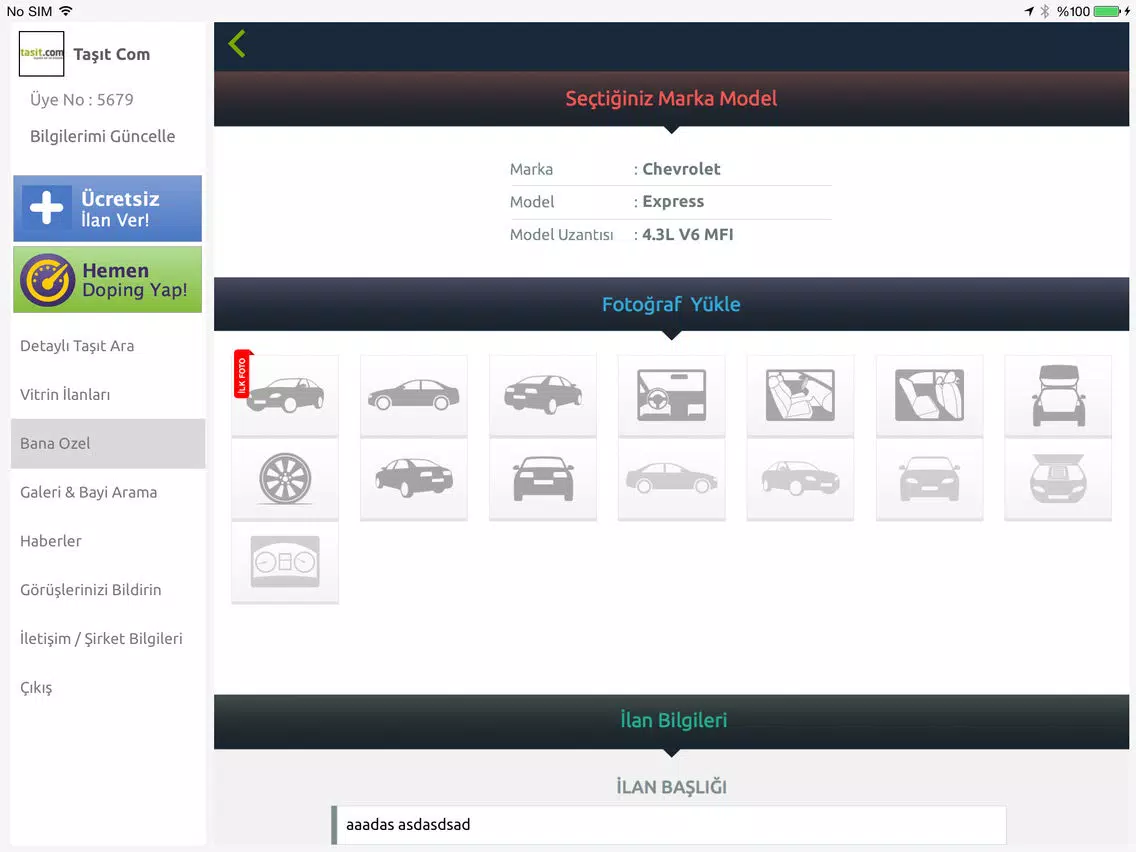1136x852 pixels.
Task: Select the open hood engine photo slot
Action: pos(1058,479)
